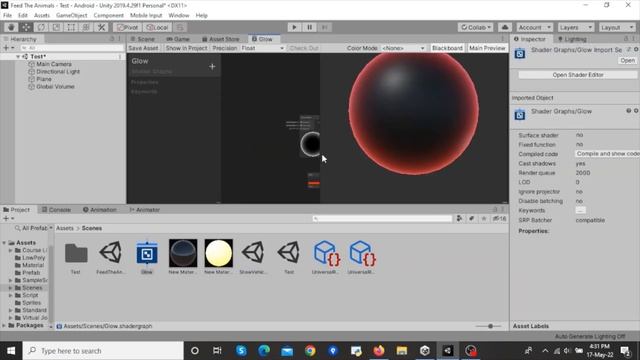Open settings gear for Glow Import Settings
This screenshot has width=640, height=360.
click(636, 49)
